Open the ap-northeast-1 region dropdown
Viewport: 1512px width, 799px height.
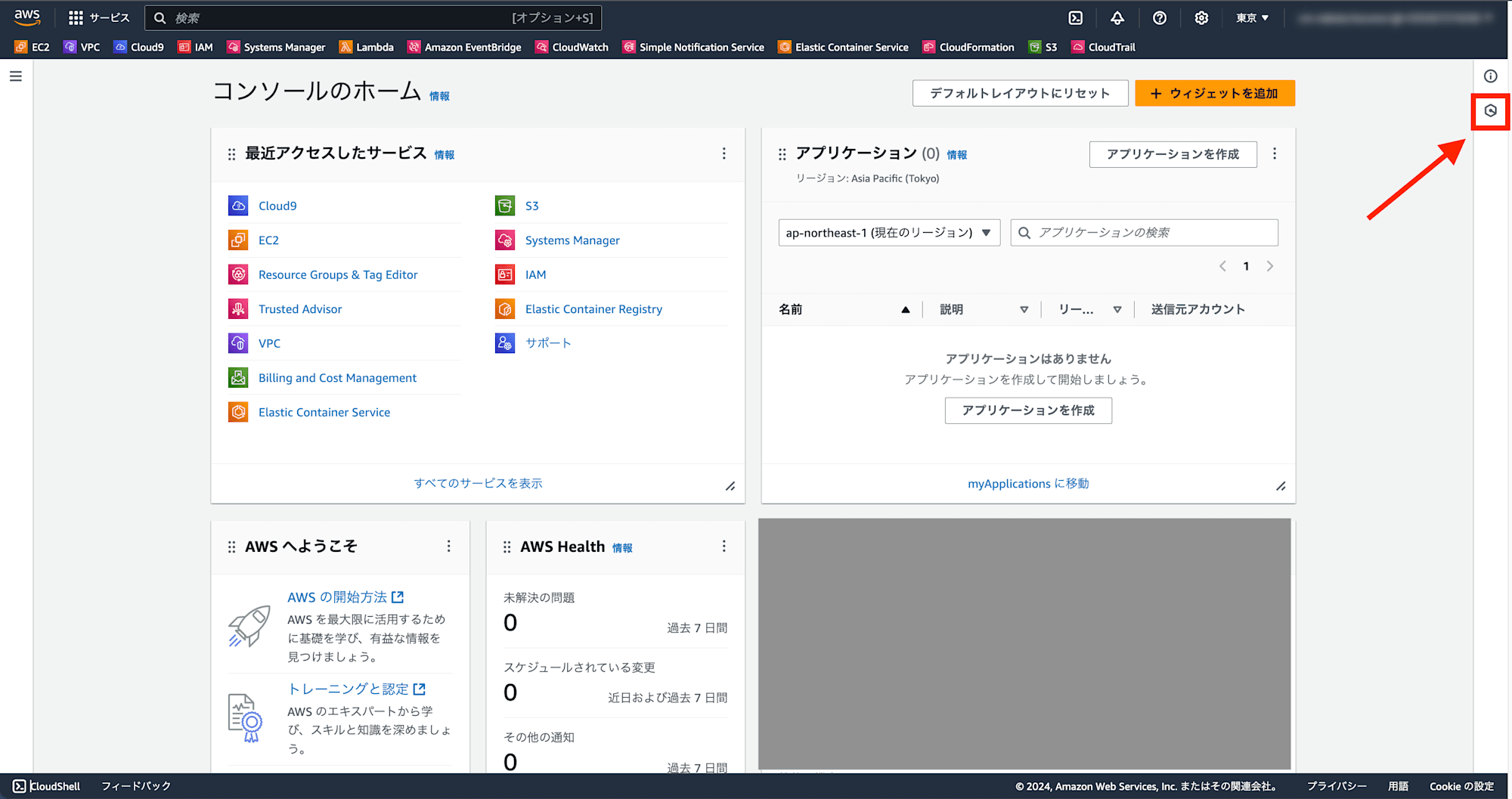(889, 233)
